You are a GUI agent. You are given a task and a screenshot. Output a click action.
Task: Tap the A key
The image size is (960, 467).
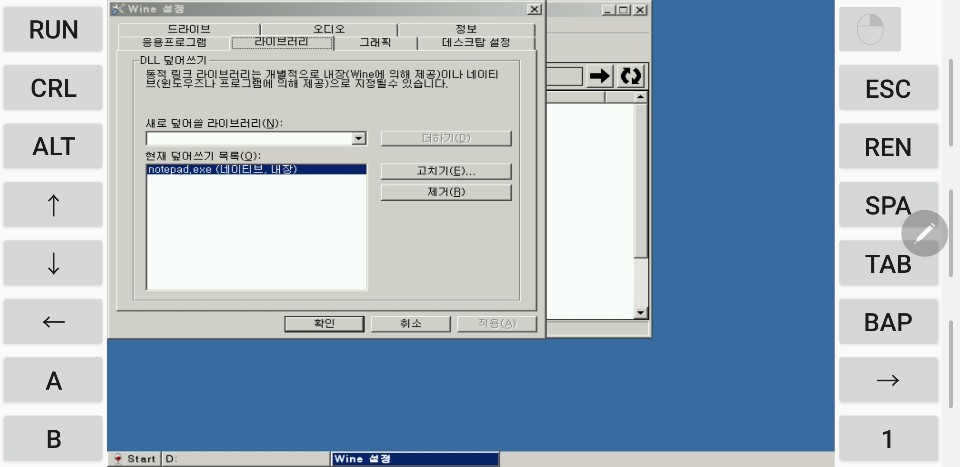tap(53, 380)
